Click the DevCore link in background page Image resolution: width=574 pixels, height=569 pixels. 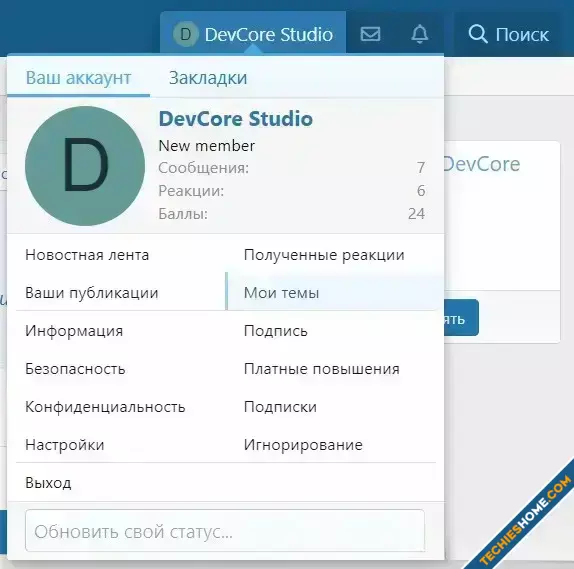[x=482, y=164]
